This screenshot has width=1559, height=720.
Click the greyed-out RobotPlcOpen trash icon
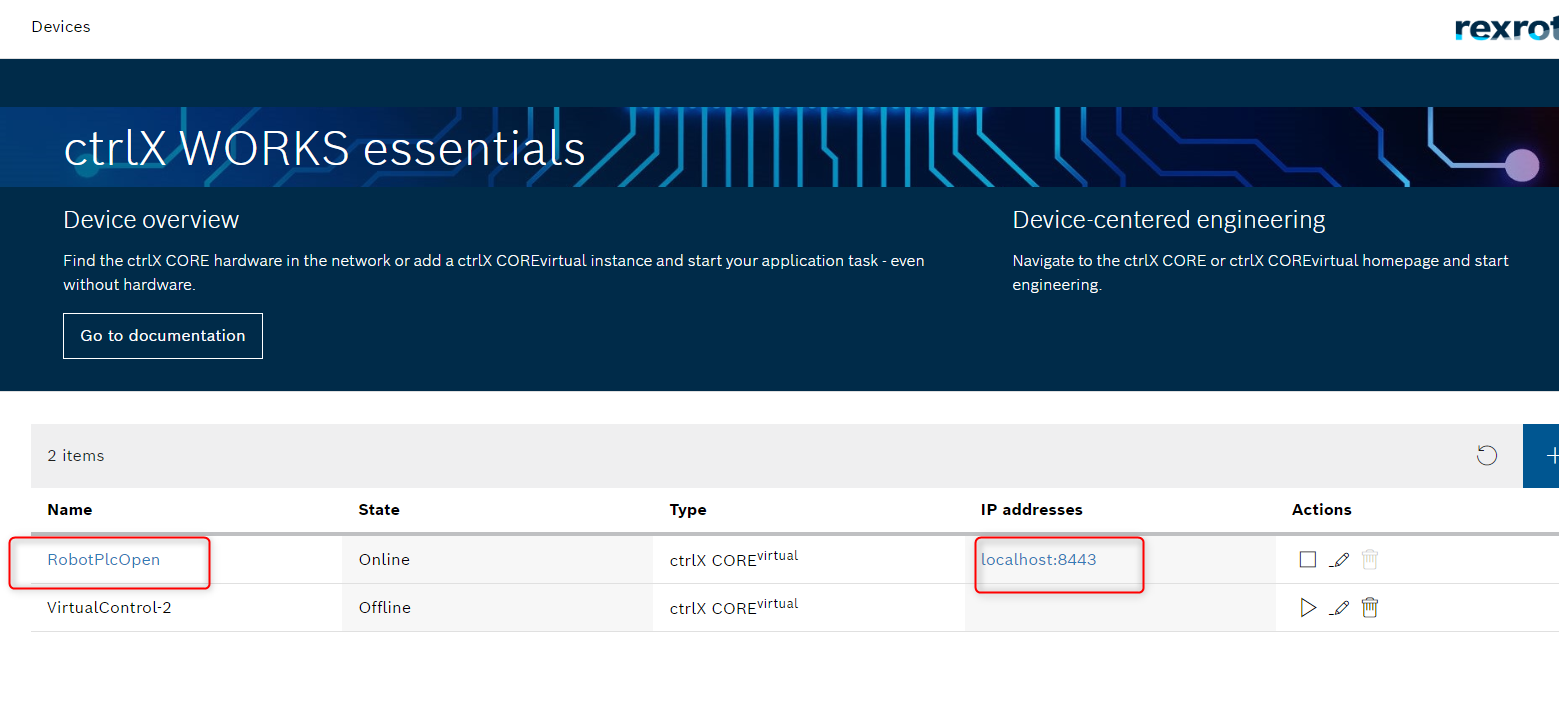pyautogui.click(x=1370, y=560)
